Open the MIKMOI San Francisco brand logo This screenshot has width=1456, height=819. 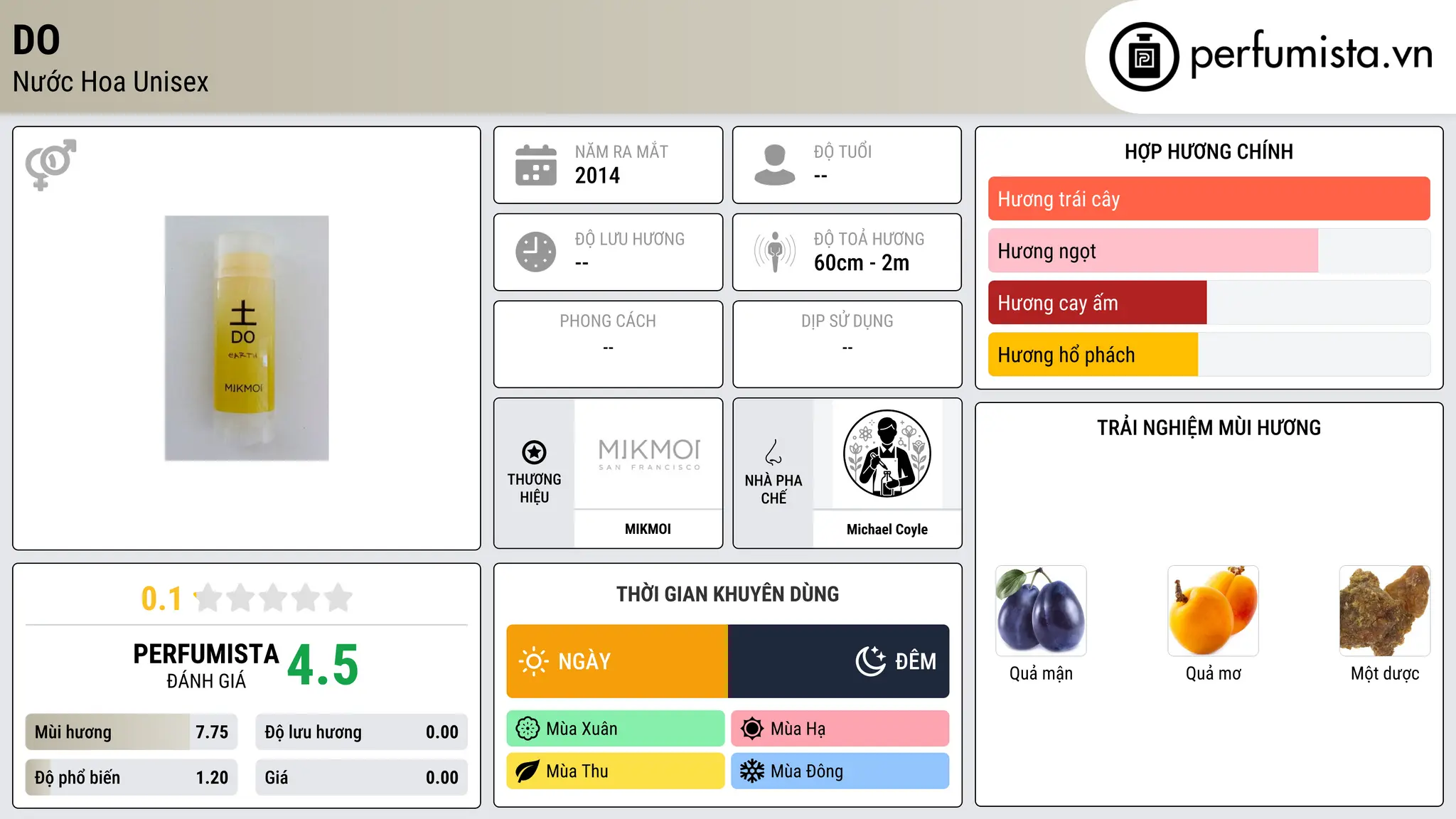click(x=648, y=454)
